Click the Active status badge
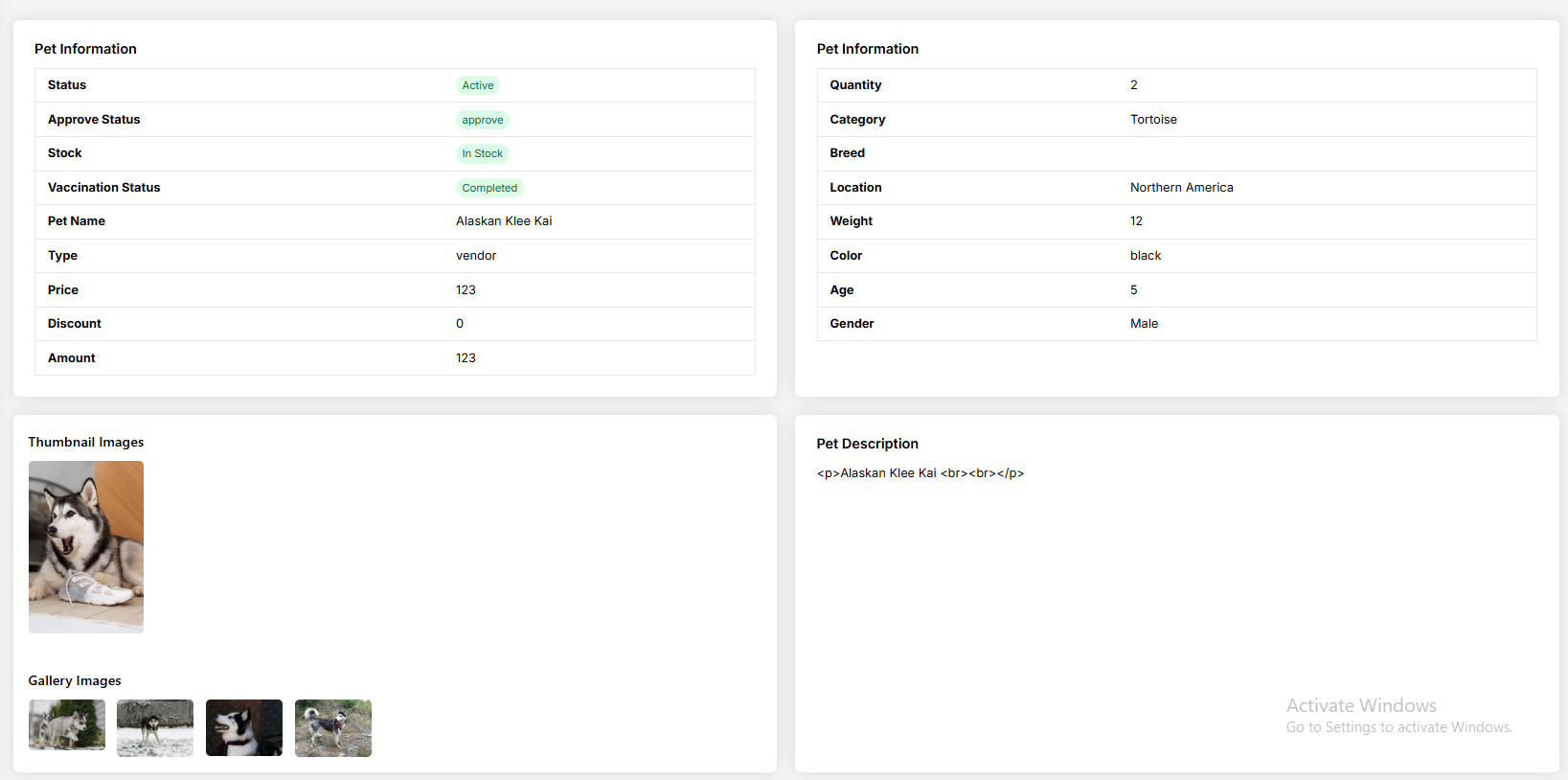Image resolution: width=1568 pixels, height=780 pixels. pyautogui.click(x=477, y=85)
